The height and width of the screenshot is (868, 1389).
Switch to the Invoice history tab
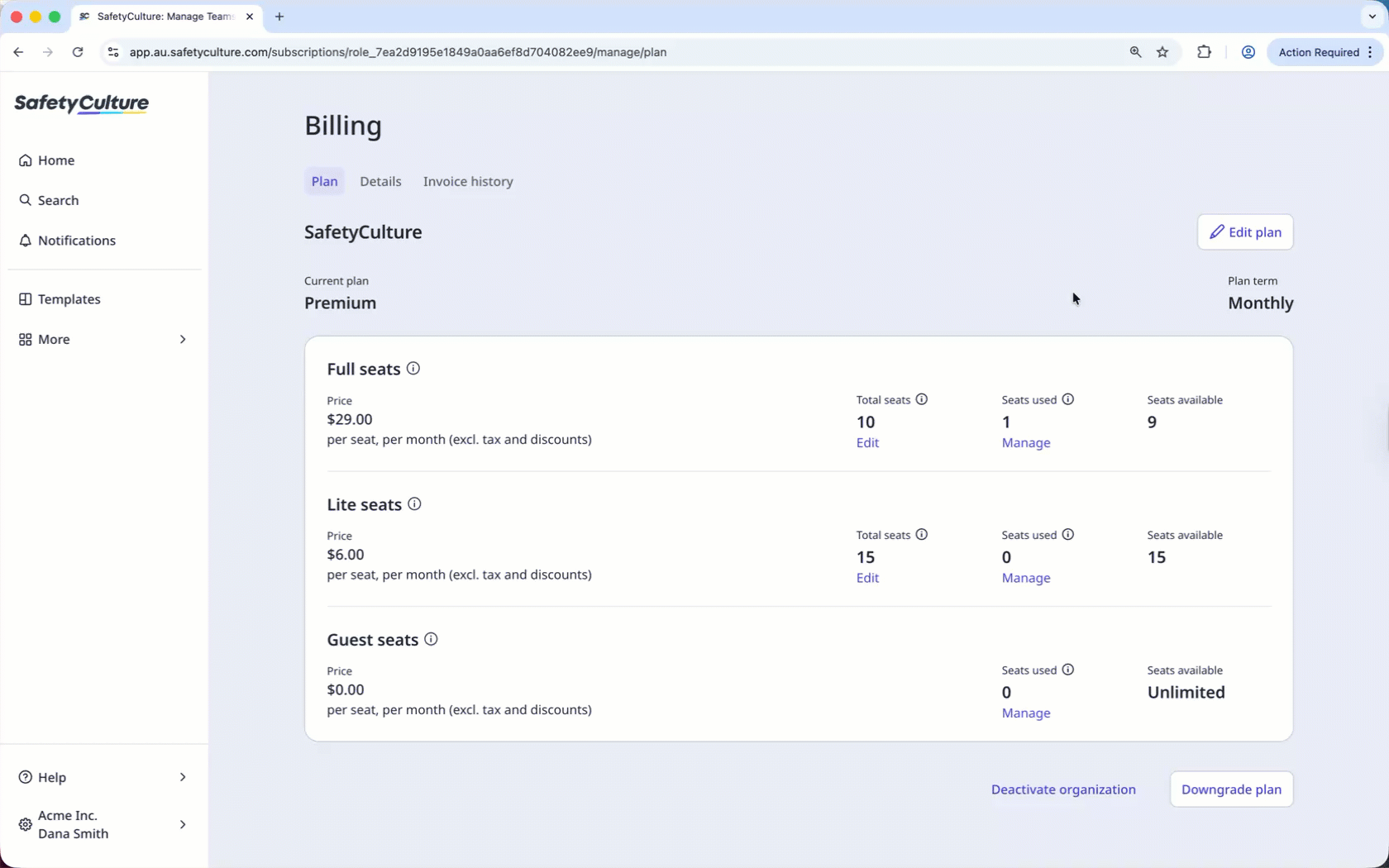(x=468, y=181)
